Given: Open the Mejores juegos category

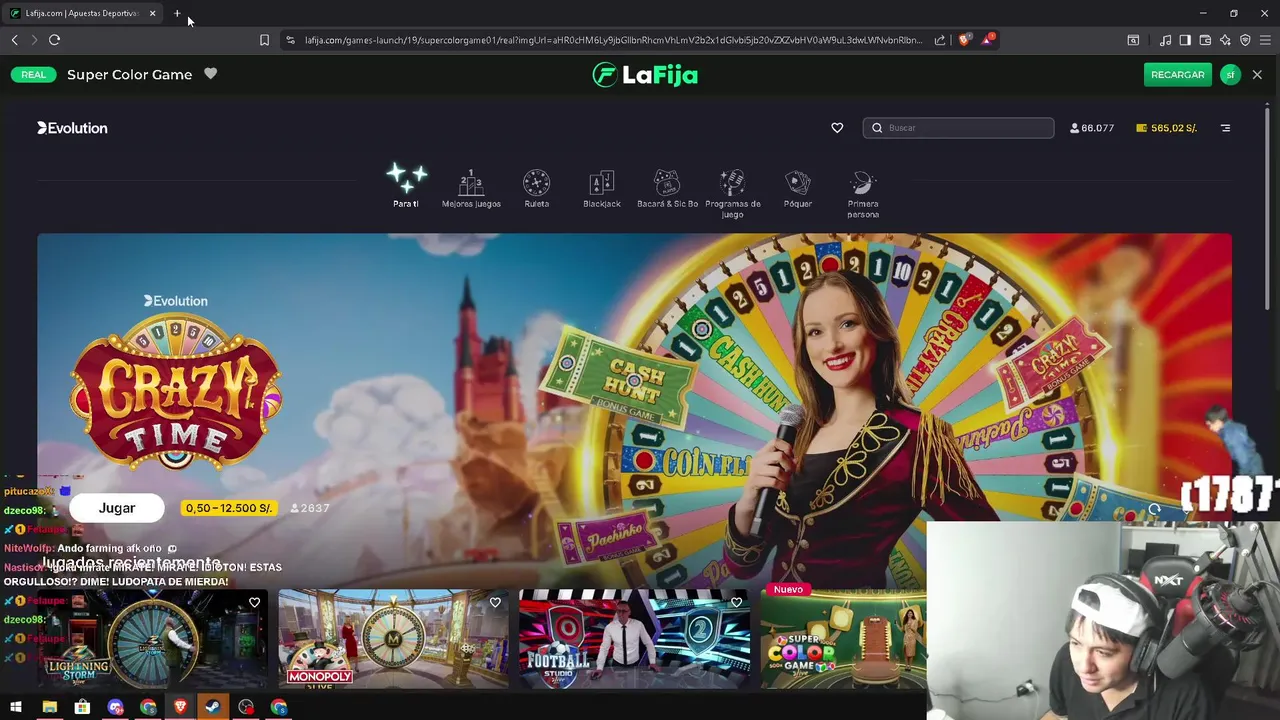Looking at the screenshot, I should [471, 188].
